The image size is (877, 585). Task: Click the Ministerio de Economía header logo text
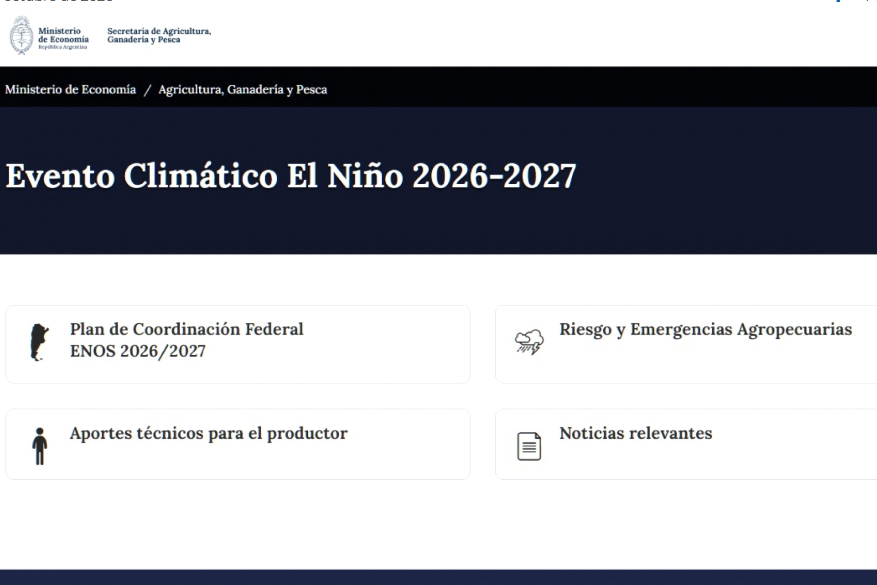(63, 38)
